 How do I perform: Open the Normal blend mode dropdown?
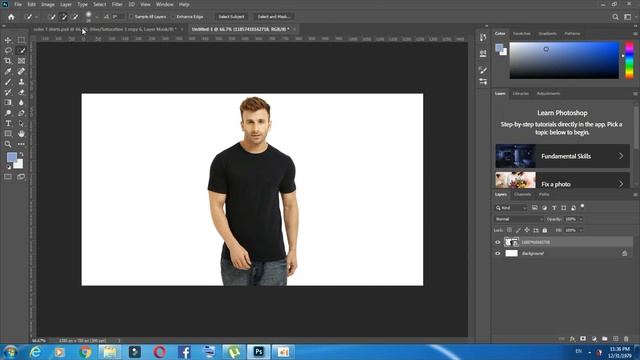pyautogui.click(x=519, y=219)
